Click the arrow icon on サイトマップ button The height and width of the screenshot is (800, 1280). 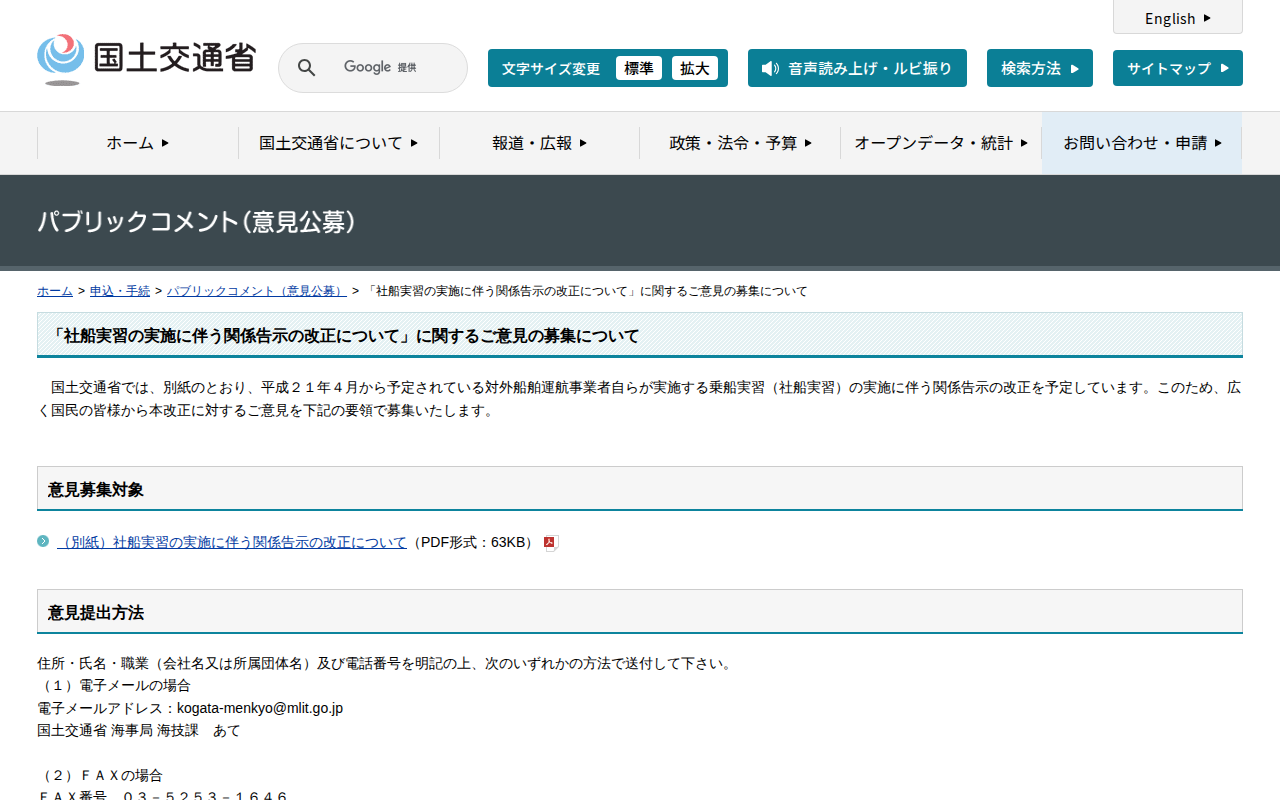pyautogui.click(x=1225, y=68)
